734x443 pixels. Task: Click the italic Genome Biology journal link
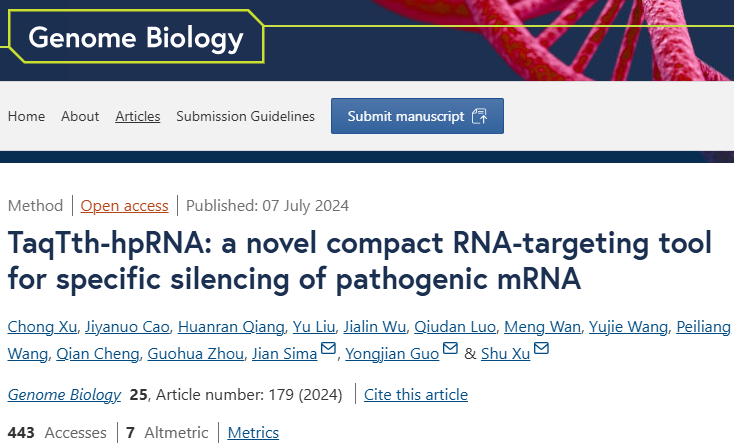(64, 395)
